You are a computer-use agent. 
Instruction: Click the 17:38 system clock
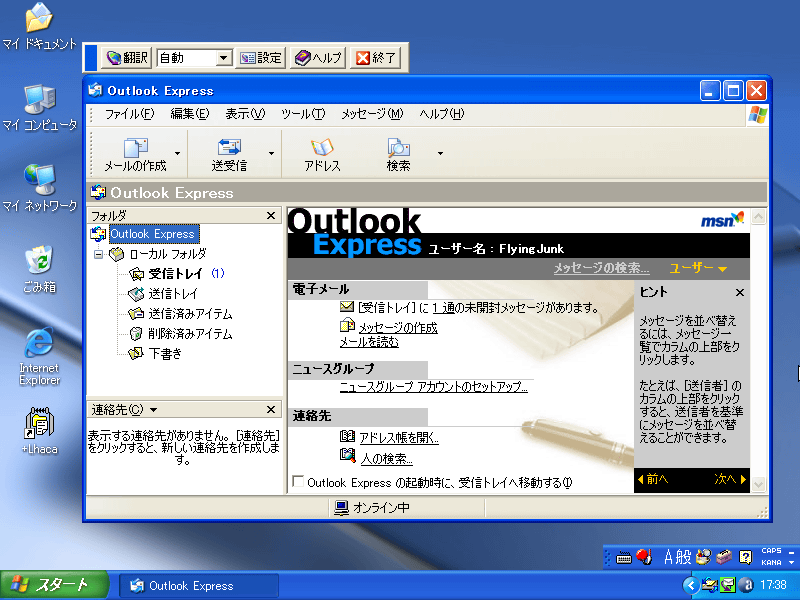pyautogui.click(x=773, y=585)
